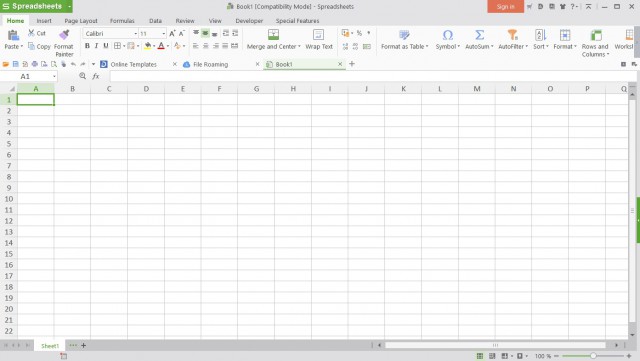
Task: Open the Spreadsheets application menu arrow
Action: (69, 7)
